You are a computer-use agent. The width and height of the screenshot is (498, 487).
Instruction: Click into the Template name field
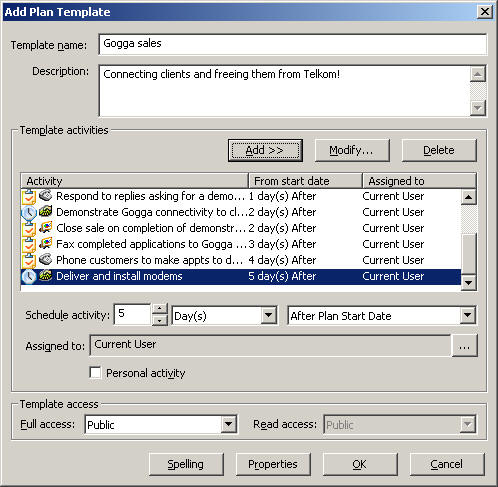293,44
